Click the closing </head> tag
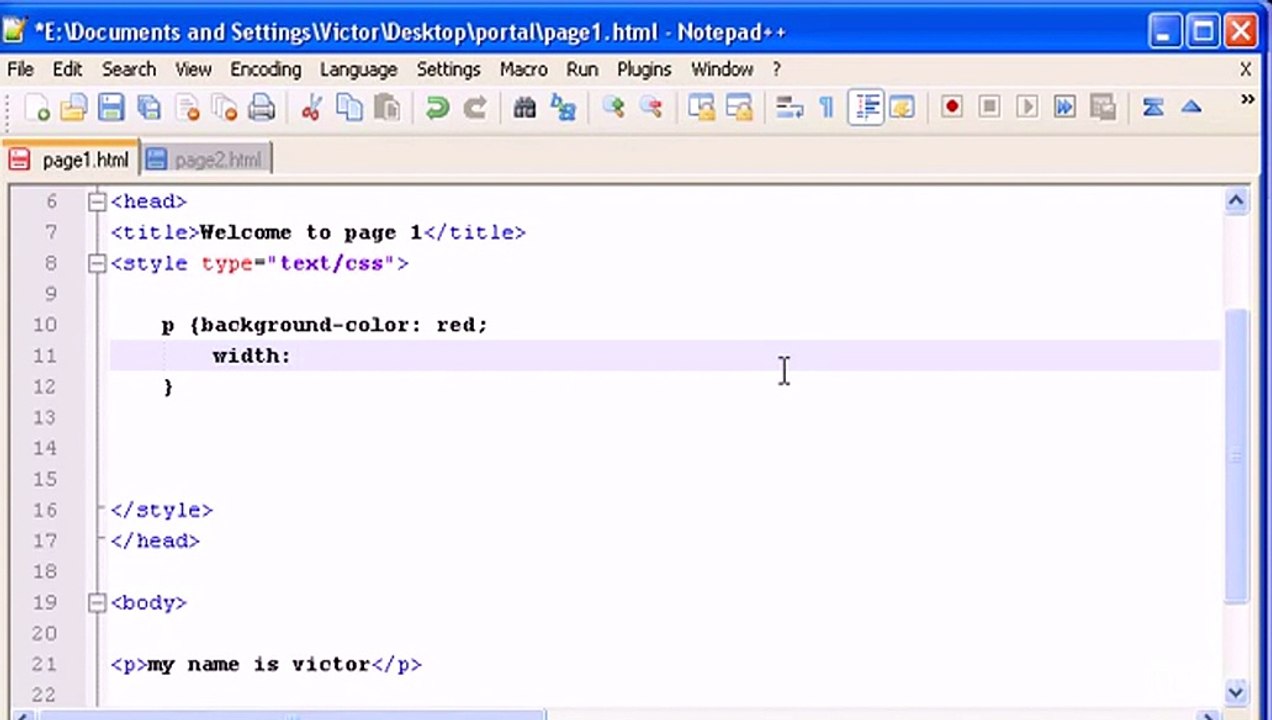The image size is (1272, 720). [x=155, y=541]
